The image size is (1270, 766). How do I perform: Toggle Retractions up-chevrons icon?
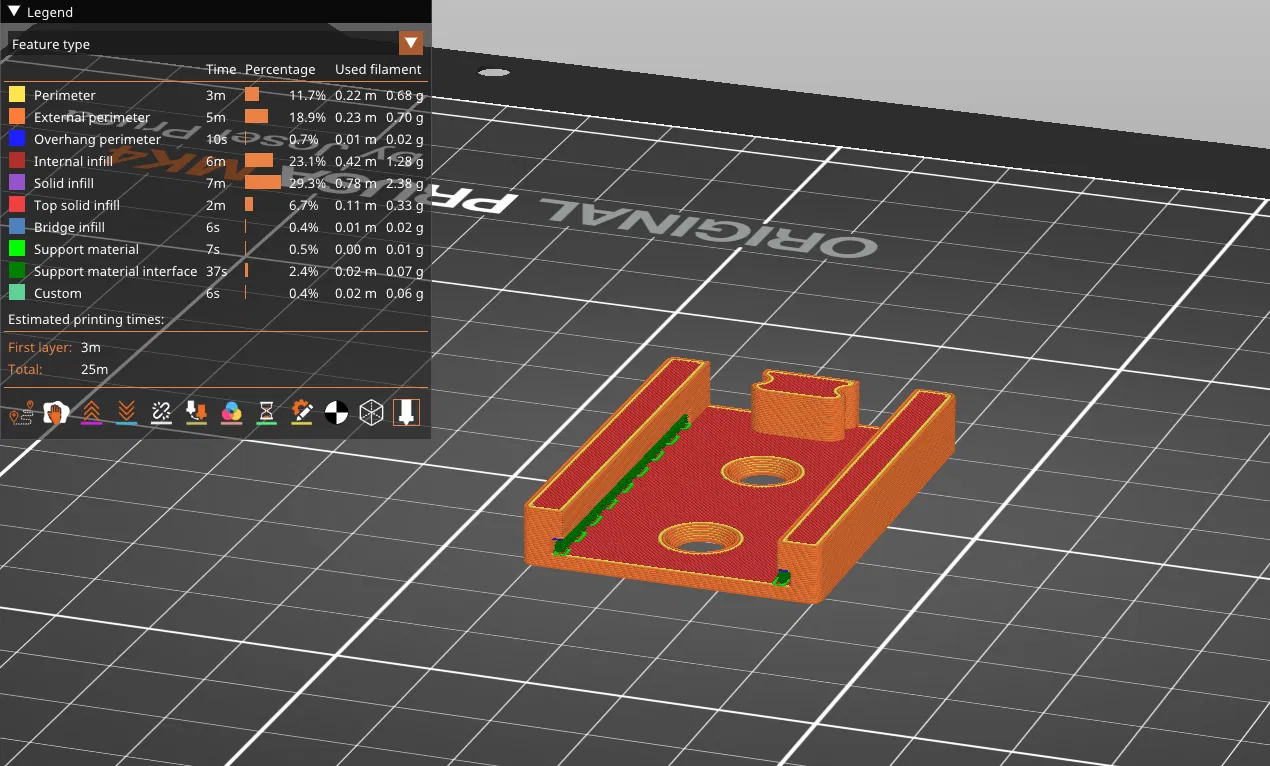tap(90, 412)
